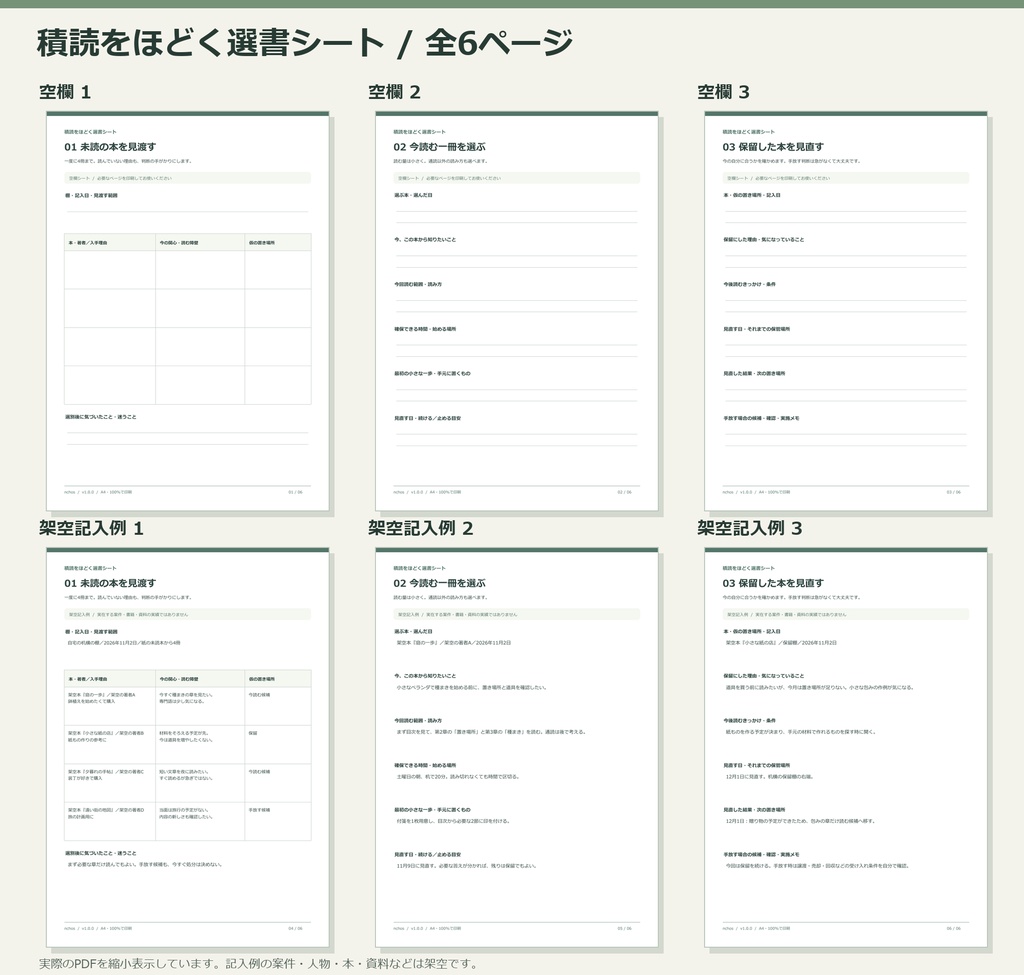Click heading 02 今読む一冊を選ぶ on 空欄 2
This screenshot has width=1024, height=975.
(439, 147)
